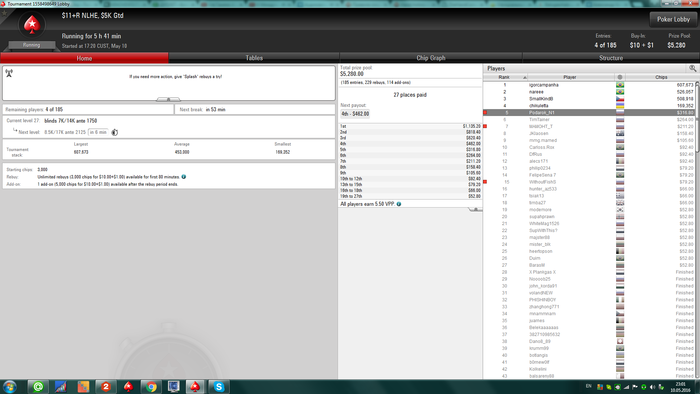Open the Poker Lobby
Screen dimensions: 700x394
point(673,19)
